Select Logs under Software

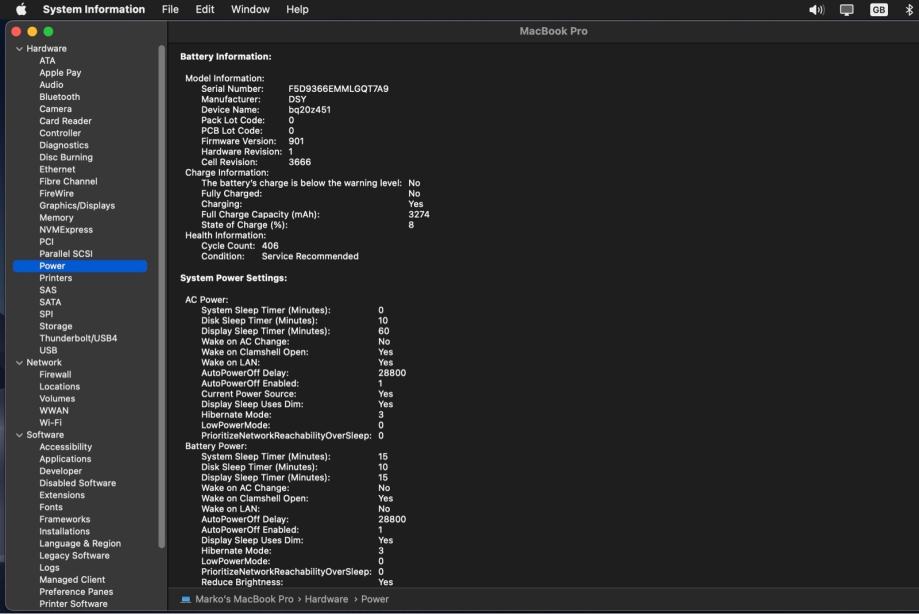click(x=49, y=568)
